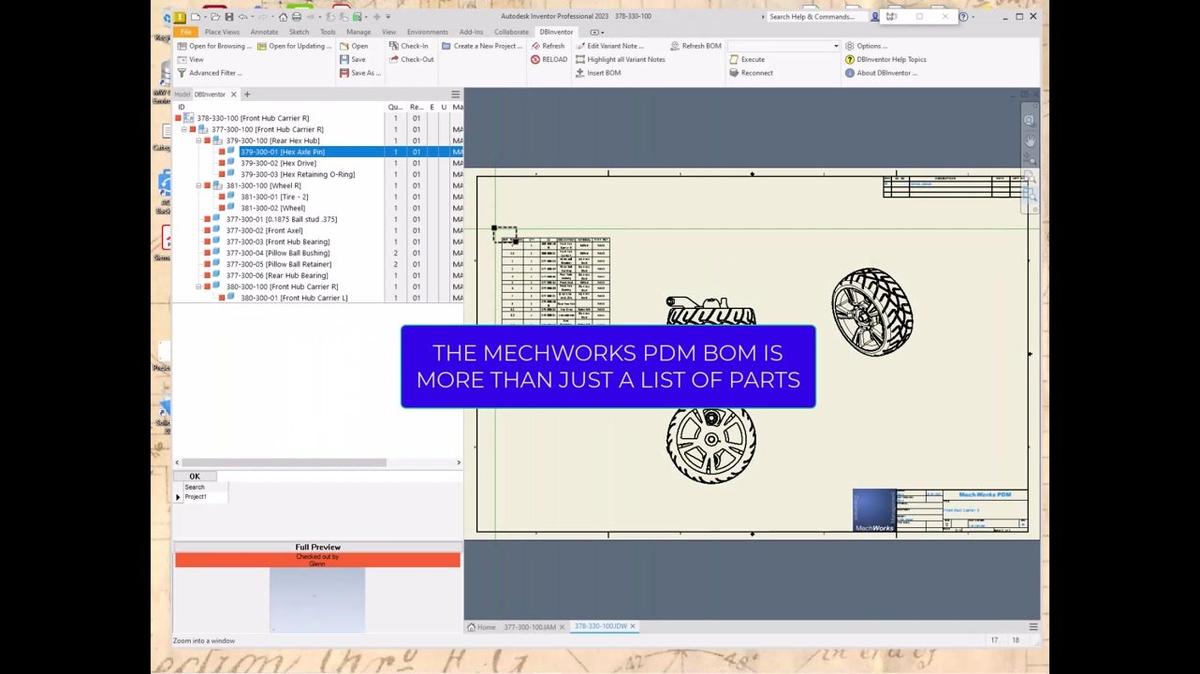Viewport: 1200px width, 674px height.
Task: Switch to the Sketch ribbon tab
Action: 299,32
